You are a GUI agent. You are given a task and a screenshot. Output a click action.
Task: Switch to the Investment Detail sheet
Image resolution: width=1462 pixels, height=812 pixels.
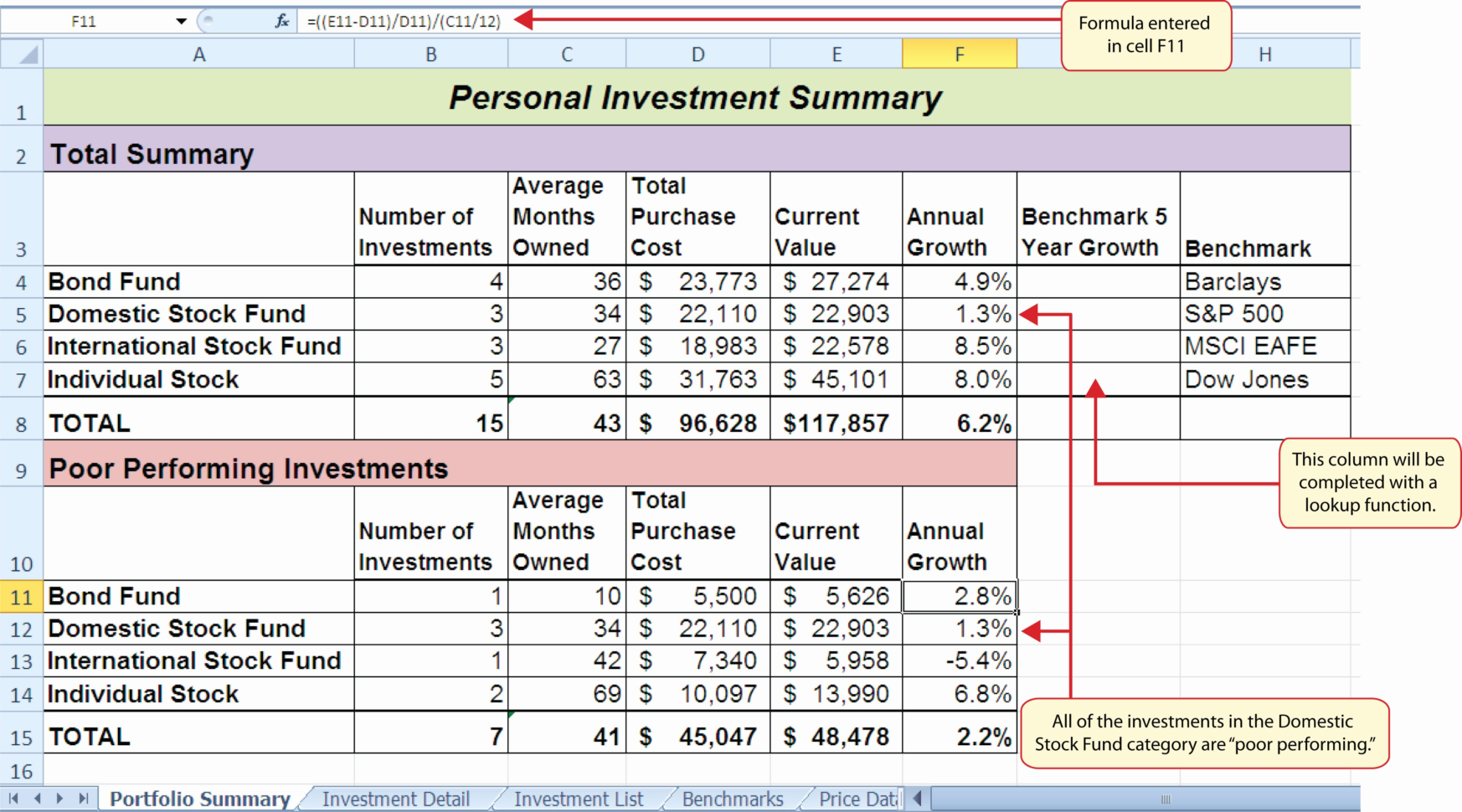tap(396, 798)
